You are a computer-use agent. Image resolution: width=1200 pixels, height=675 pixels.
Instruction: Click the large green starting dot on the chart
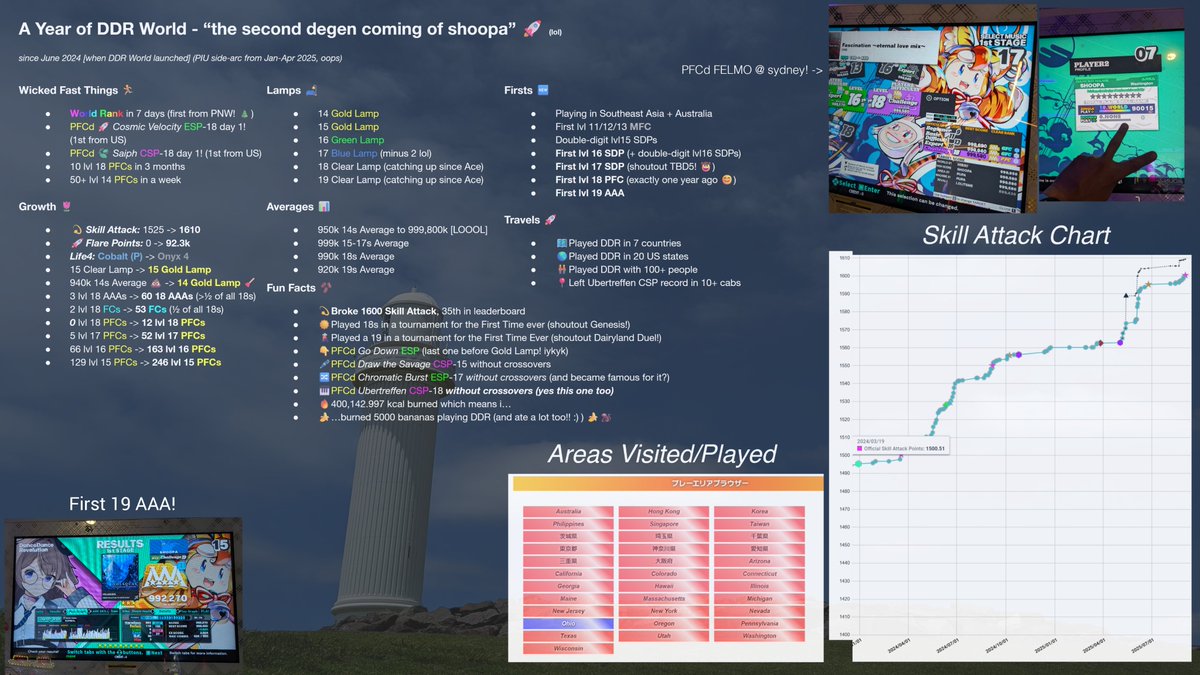tap(857, 464)
